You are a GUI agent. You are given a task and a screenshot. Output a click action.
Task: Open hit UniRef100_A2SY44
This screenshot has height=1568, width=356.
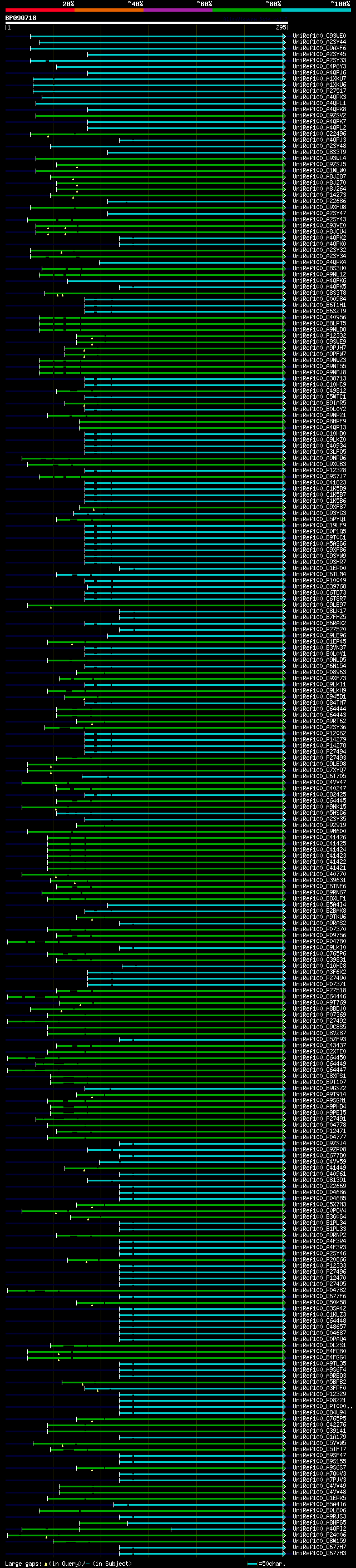point(319,42)
